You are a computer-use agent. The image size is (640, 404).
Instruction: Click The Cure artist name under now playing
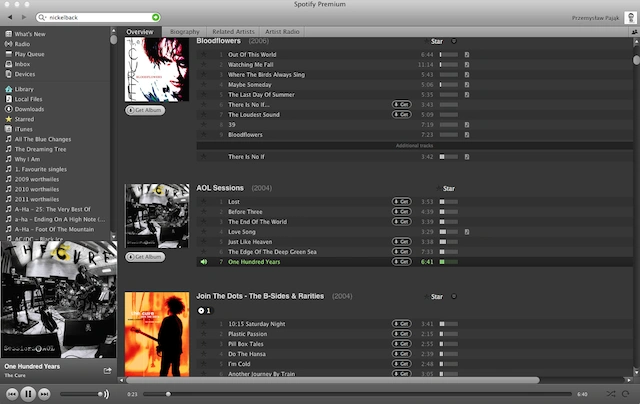pyautogui.click(x=15, y=375)
